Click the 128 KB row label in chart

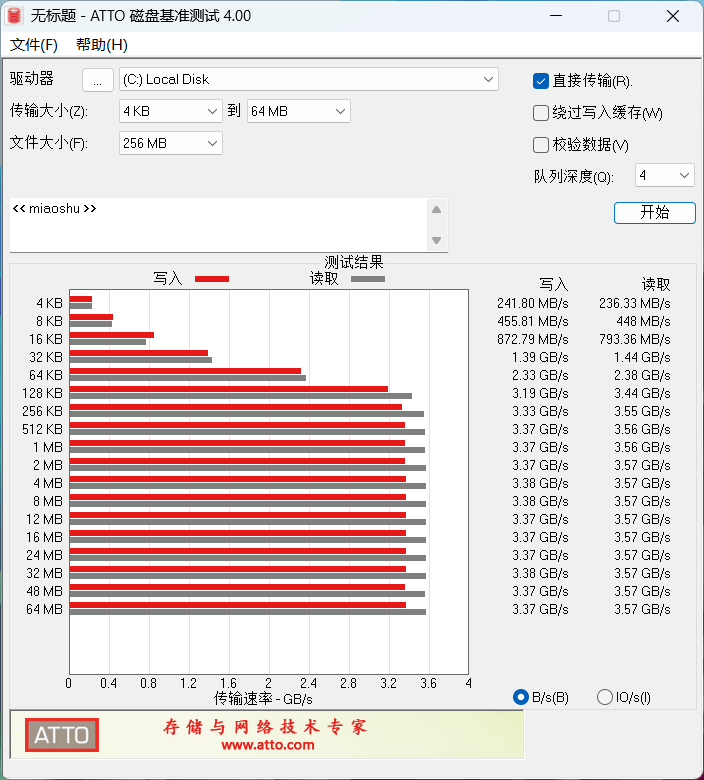tap(42, 393)
